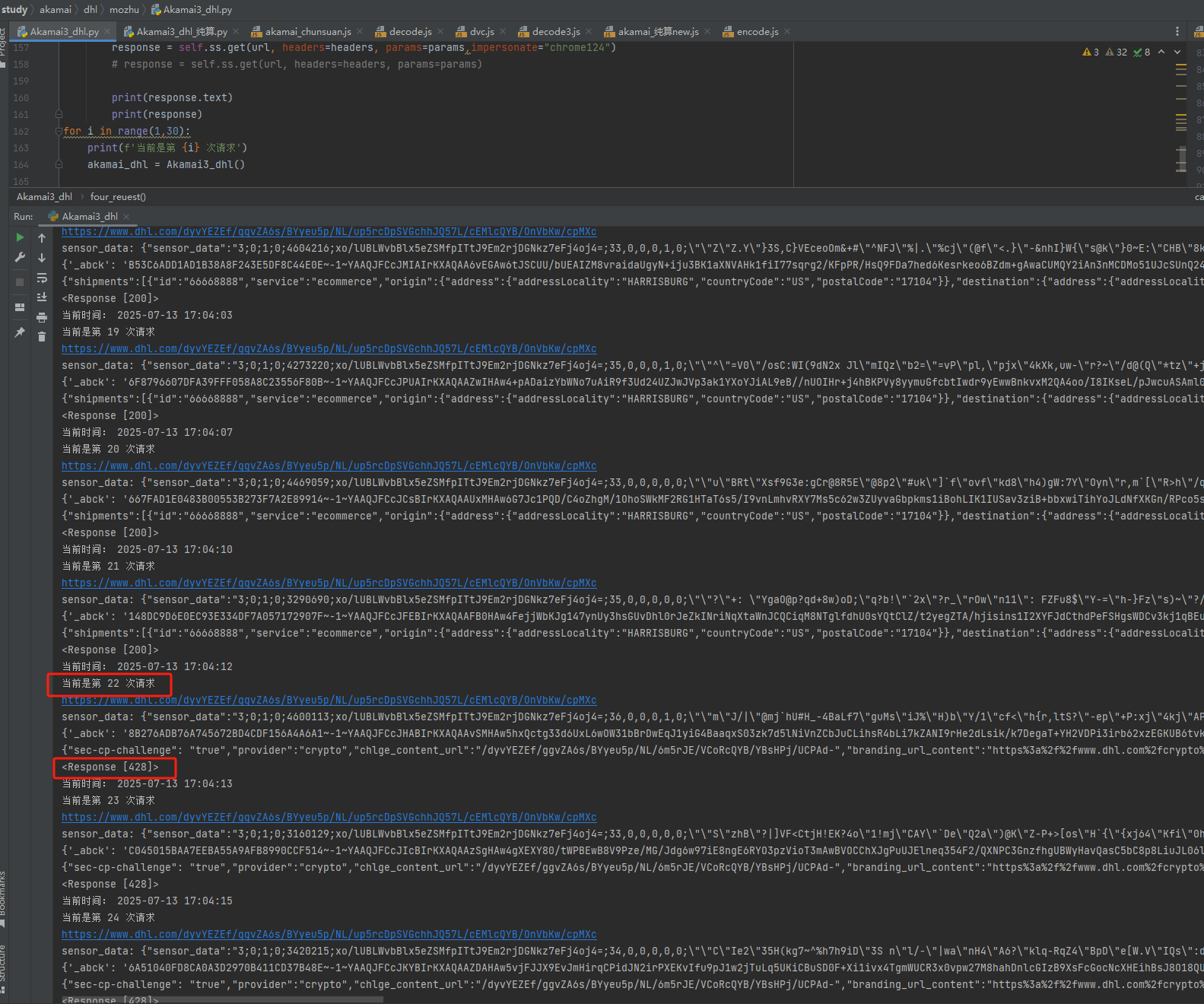Open dhl.com link after '当前是第 22 次请求'
This screenshot has width=1204, height=1004.
pos(329,700)
